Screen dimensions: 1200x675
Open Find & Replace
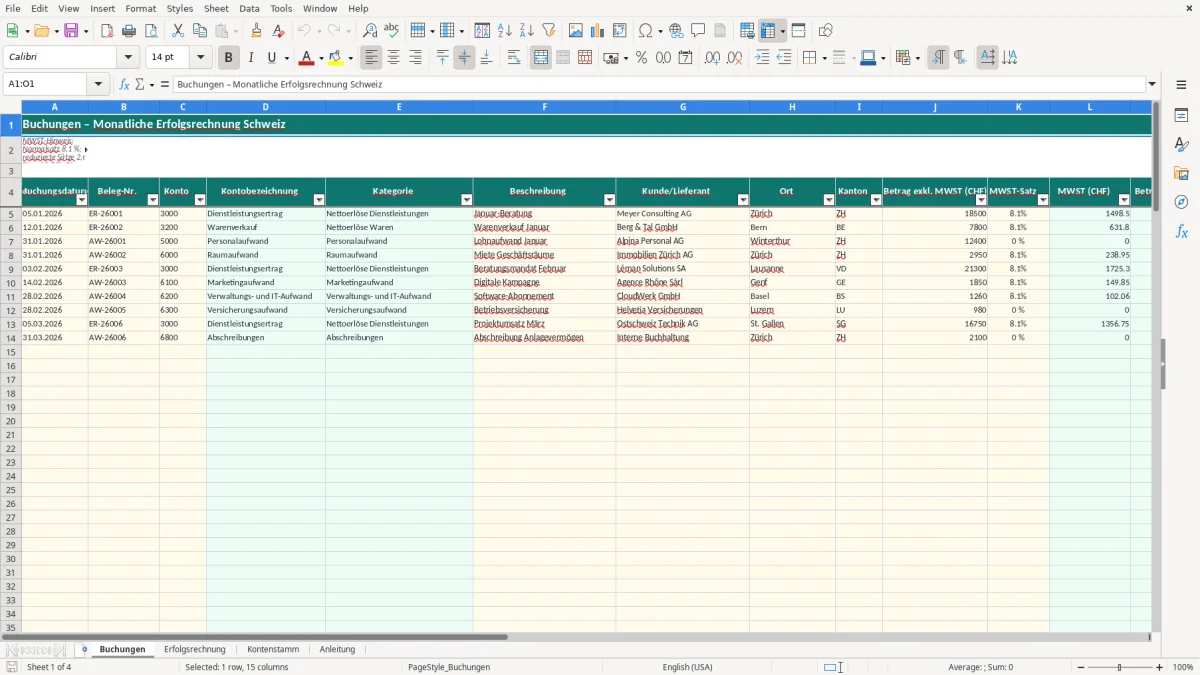coord(370,31)
